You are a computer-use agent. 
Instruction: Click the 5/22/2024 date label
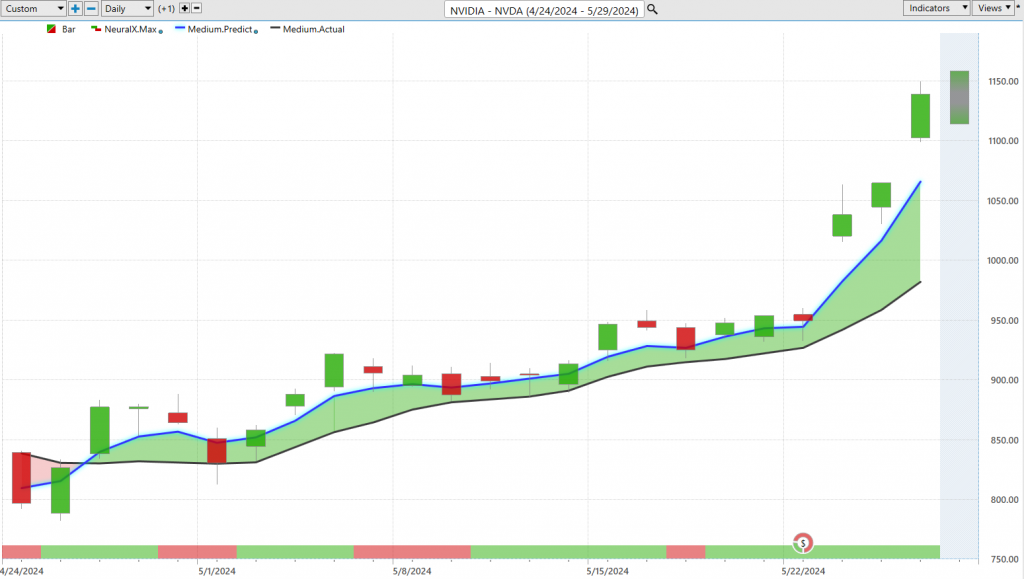803,571
